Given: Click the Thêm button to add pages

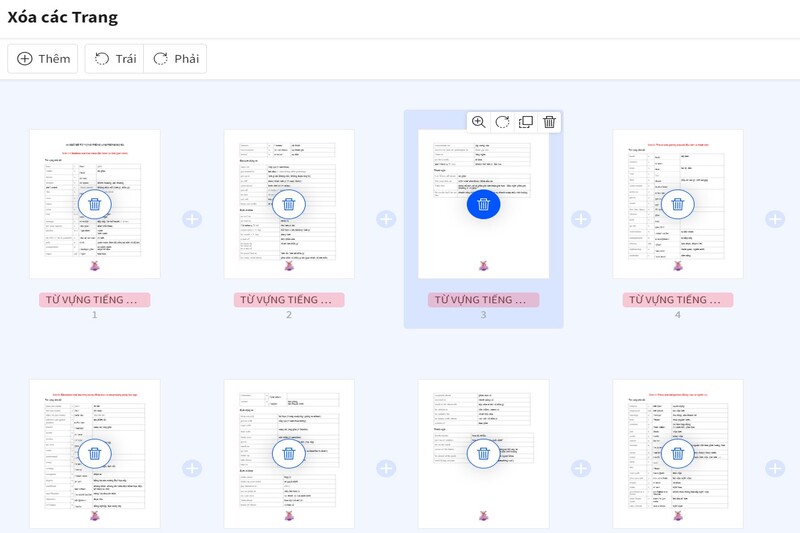Looking at the screenshot, I should click(x=43, y=59).
